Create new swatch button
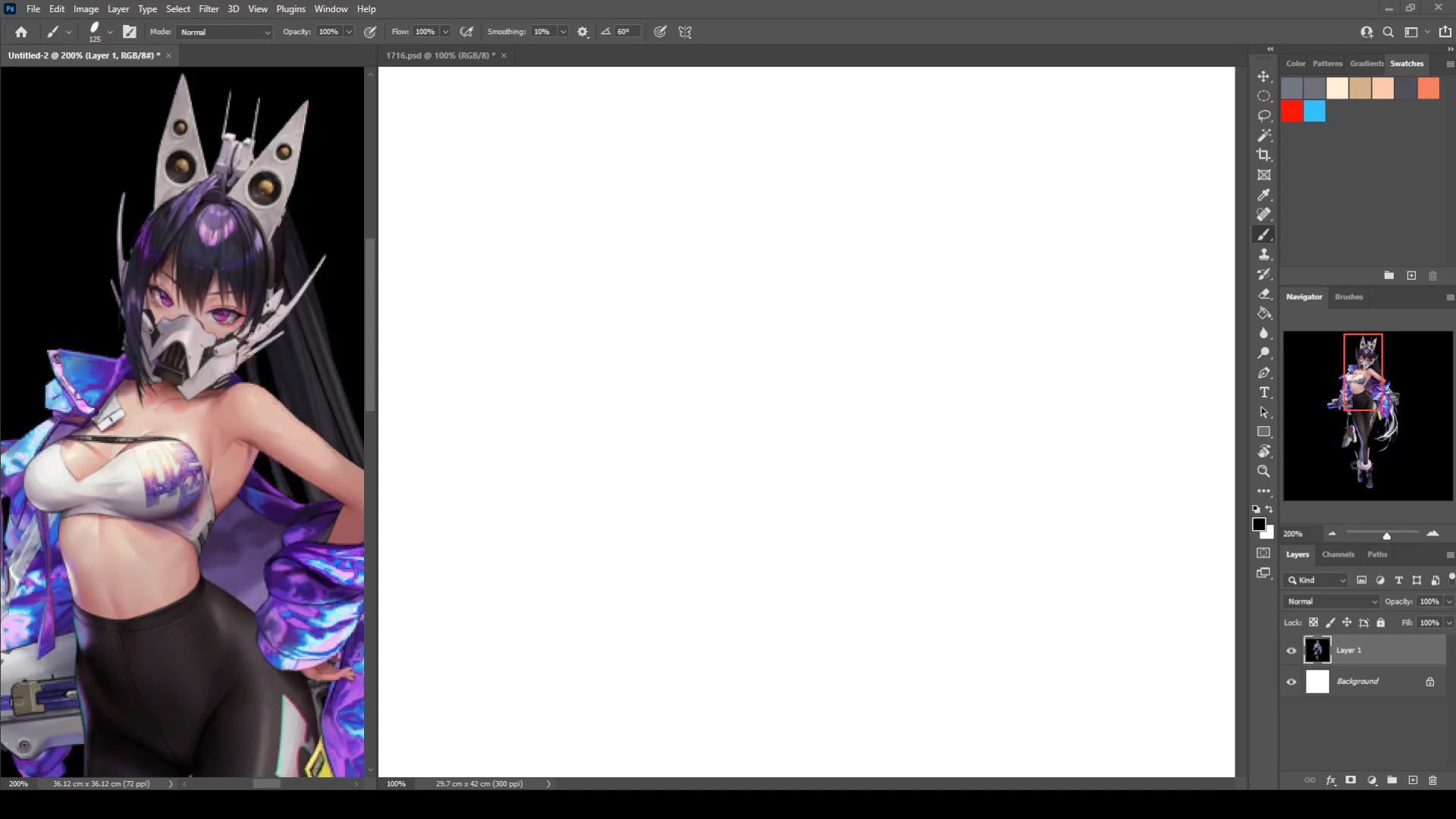Screen dimensions: 1456x819 click(1411, 276)
